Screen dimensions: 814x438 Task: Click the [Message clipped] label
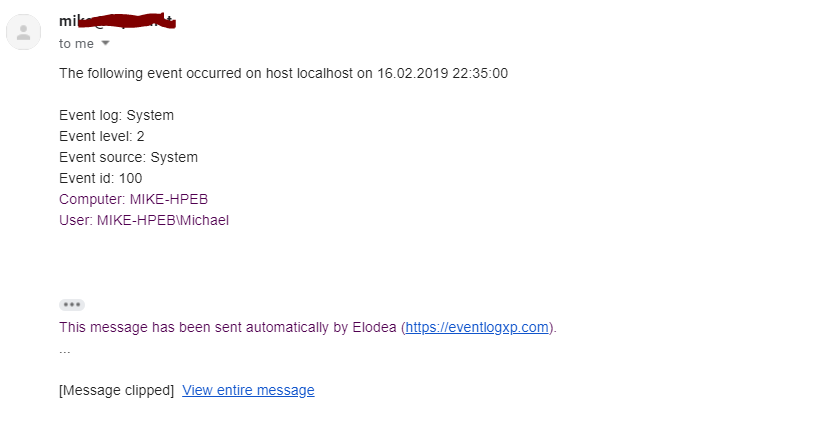(x=116, y=390)
